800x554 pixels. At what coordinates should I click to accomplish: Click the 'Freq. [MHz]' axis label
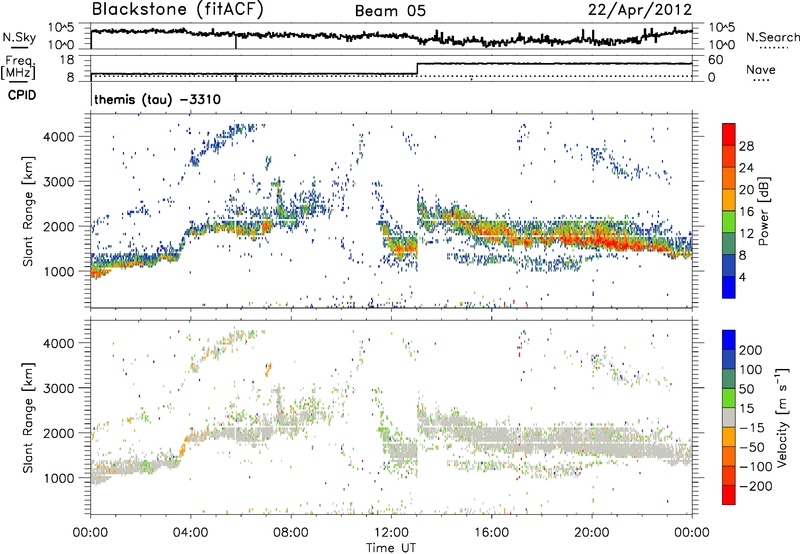(x=18, y=67)
